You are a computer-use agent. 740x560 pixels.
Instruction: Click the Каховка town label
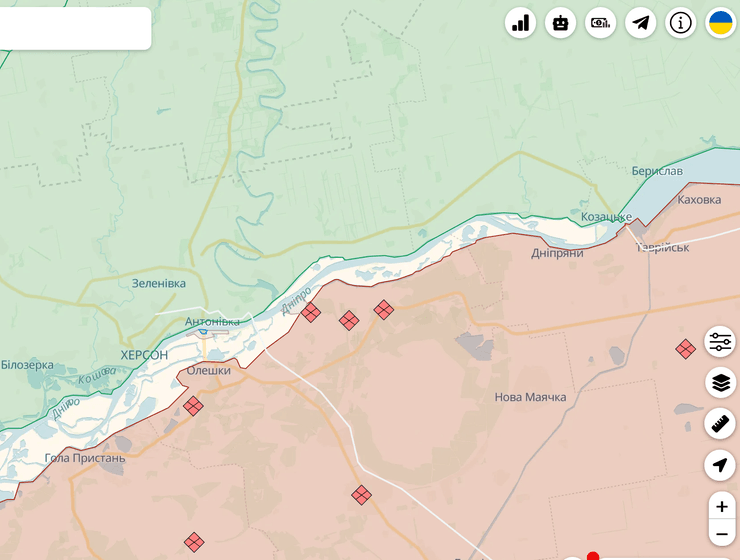pyautogui.click(x=699, y=200)
